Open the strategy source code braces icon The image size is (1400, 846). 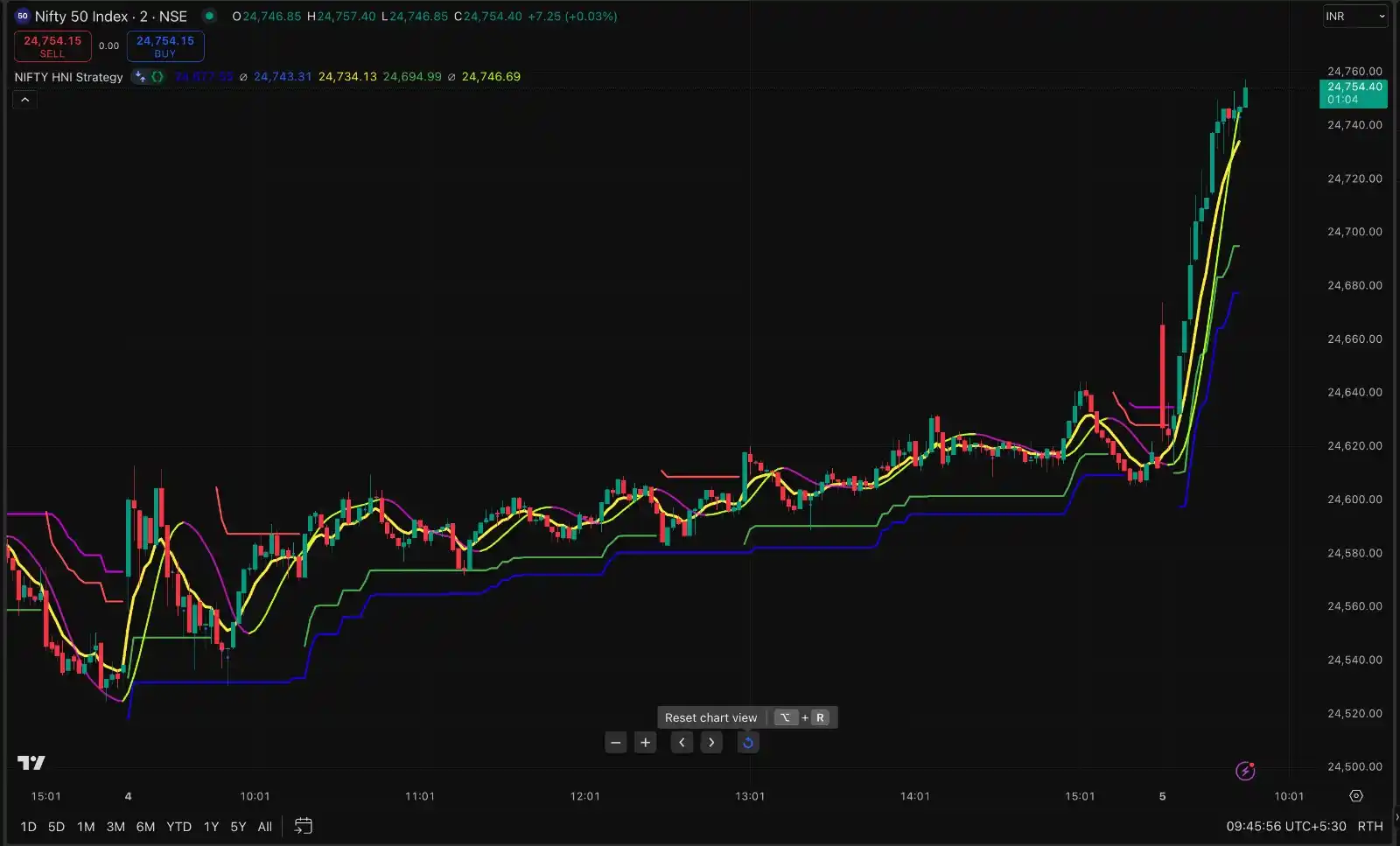tap(157, 77)
